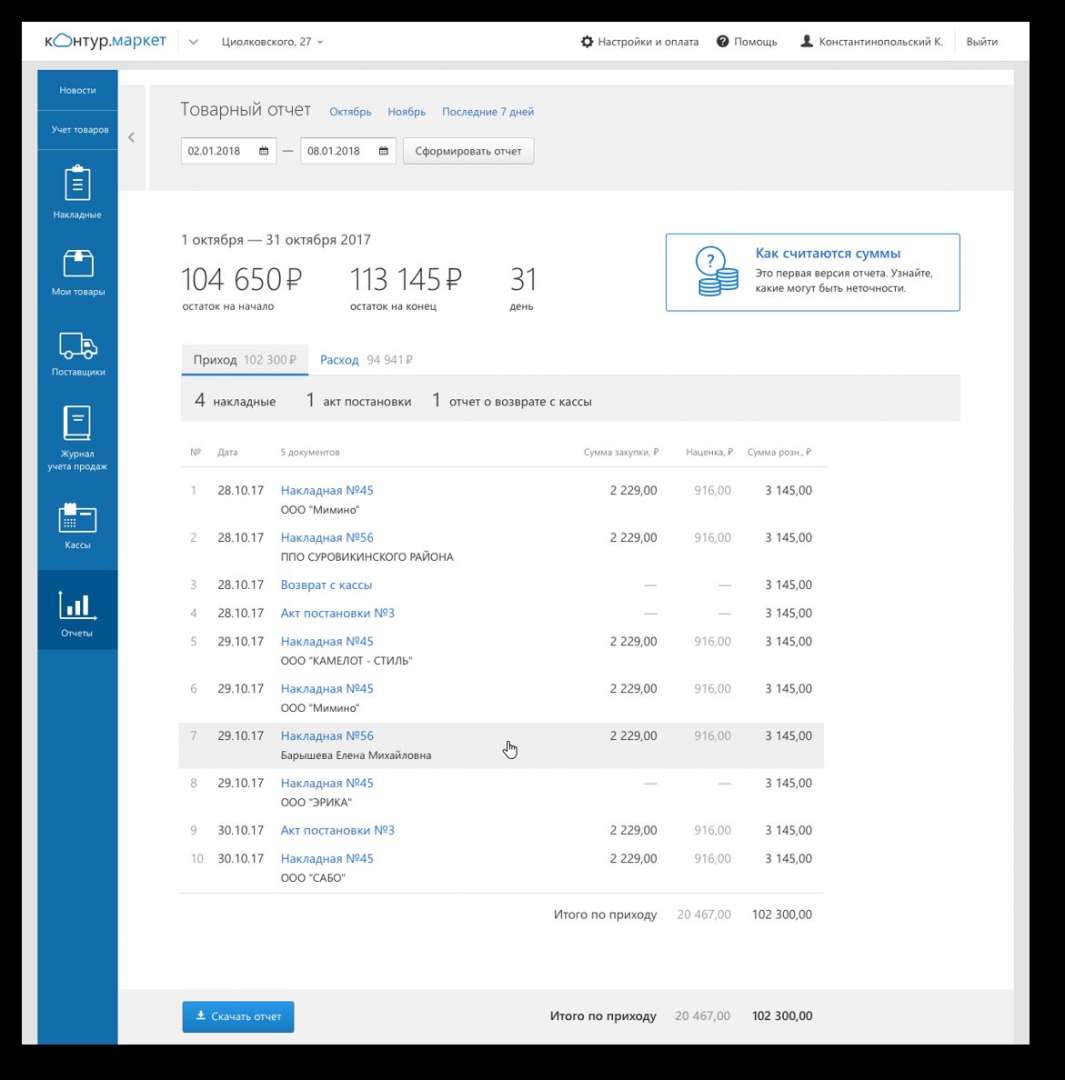Click Сумма закупки column header
The image size is (1065, 1080).
621,453
